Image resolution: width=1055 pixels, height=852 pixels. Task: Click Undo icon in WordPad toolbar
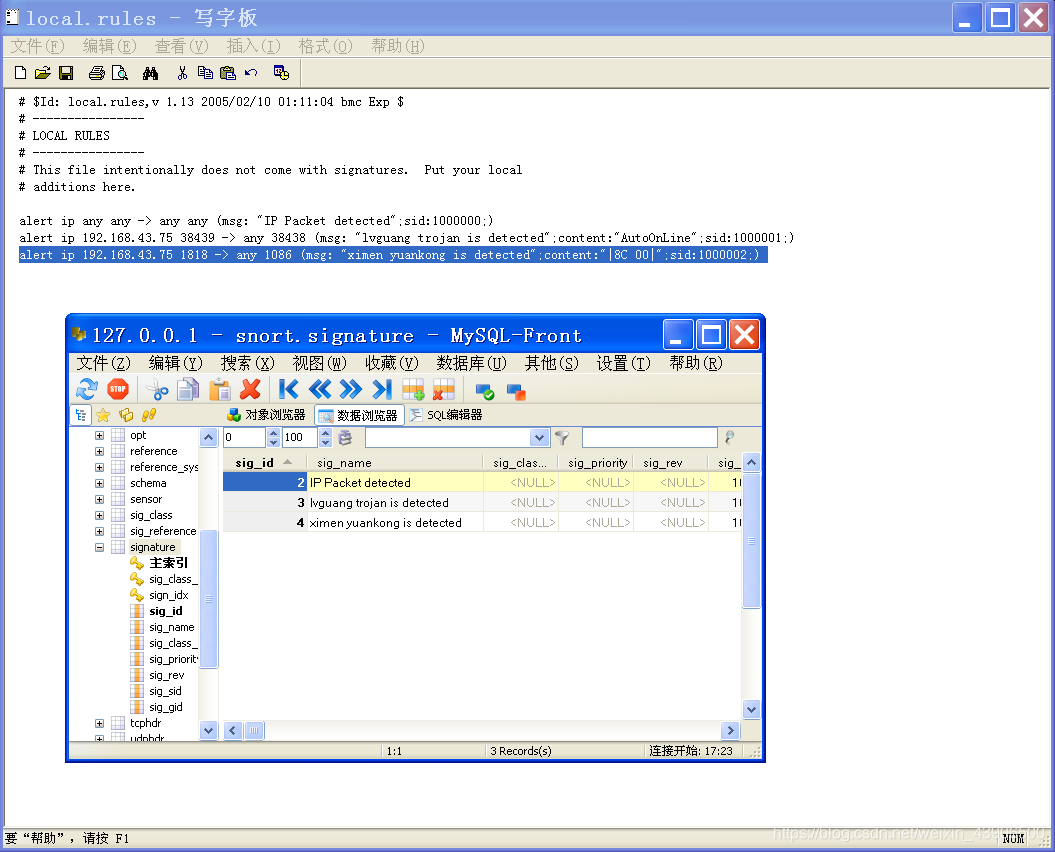tap(251, 73)
